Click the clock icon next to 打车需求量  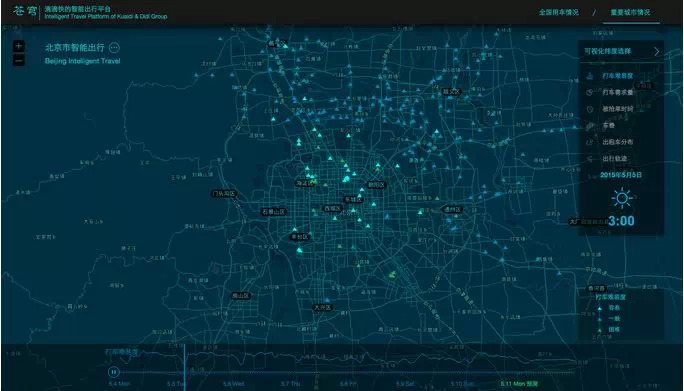(x=590, y=93)
